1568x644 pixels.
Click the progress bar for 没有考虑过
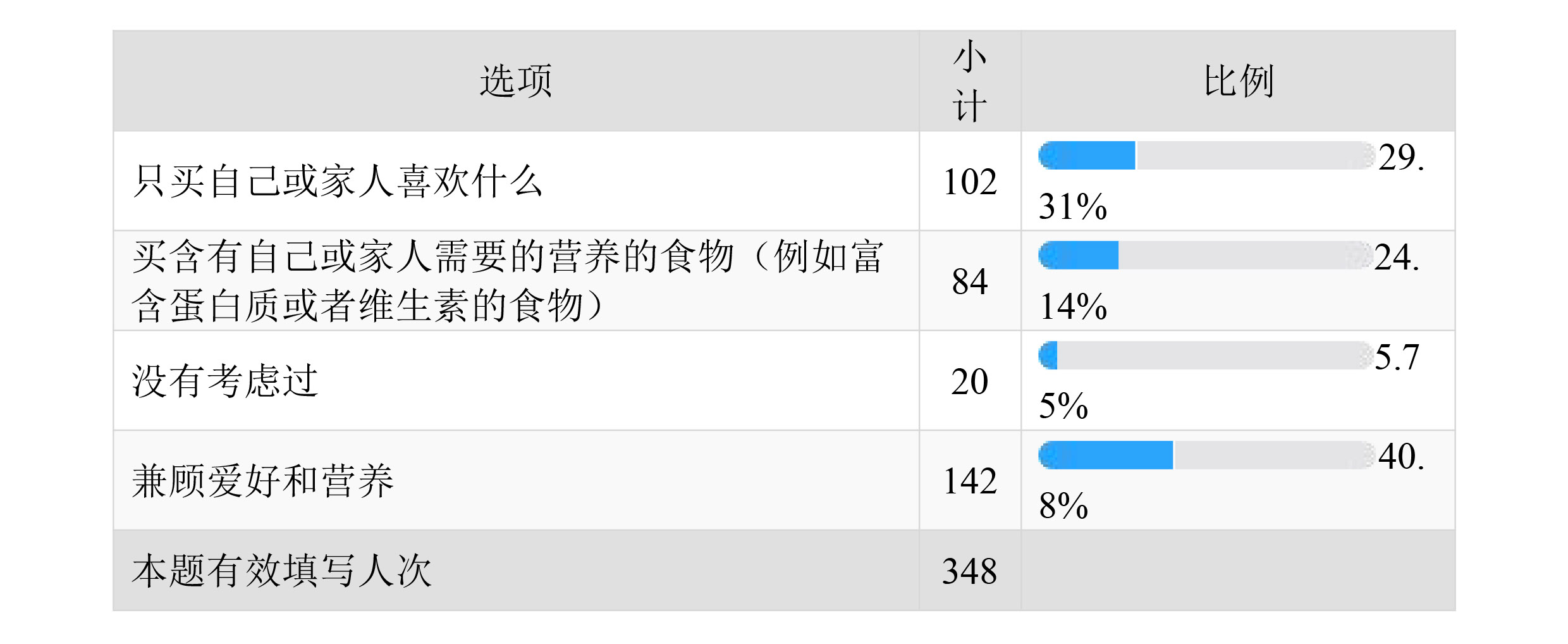click(x=1205, y=356)
